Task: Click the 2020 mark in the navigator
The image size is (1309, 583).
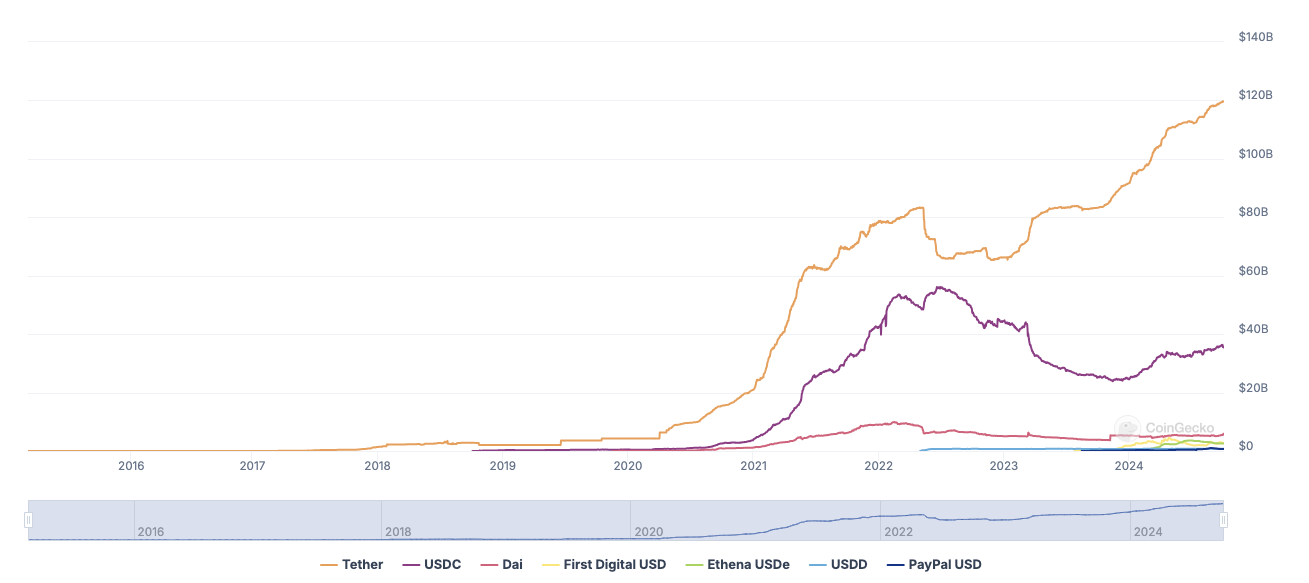Action: pyautogui.click(x=649, y=532)
